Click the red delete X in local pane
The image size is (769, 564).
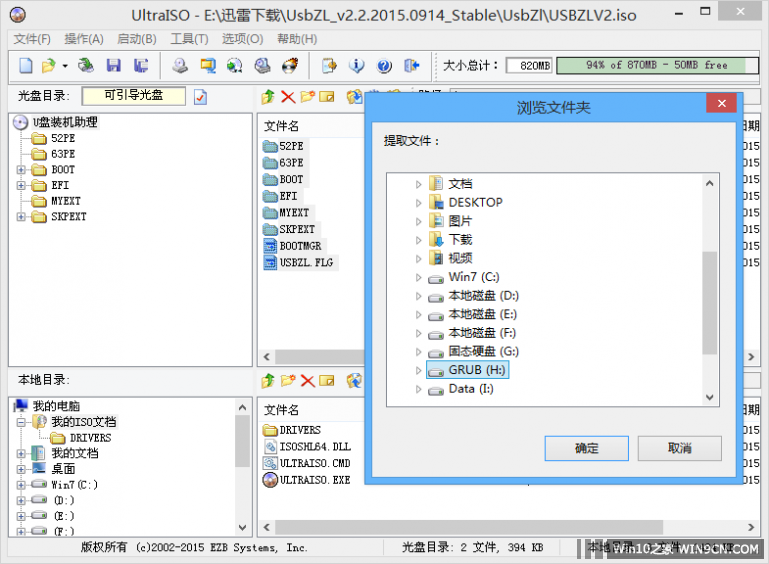(x=308, y=381)
